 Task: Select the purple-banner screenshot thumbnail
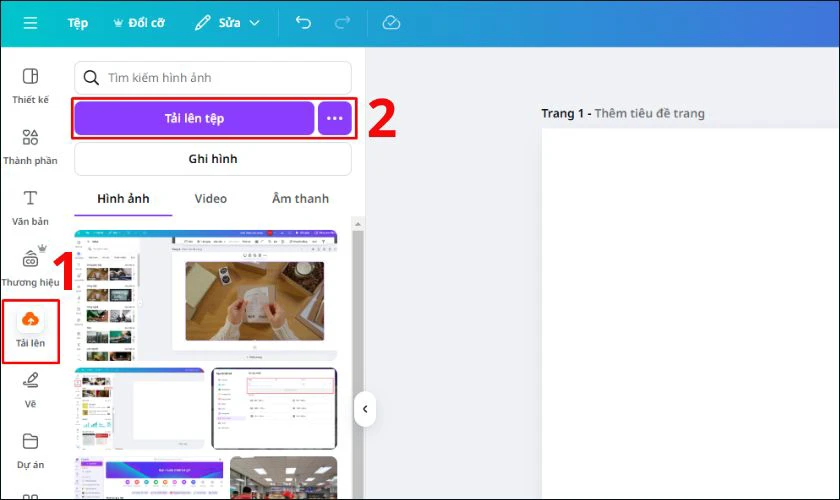click(x=149, y=478)
